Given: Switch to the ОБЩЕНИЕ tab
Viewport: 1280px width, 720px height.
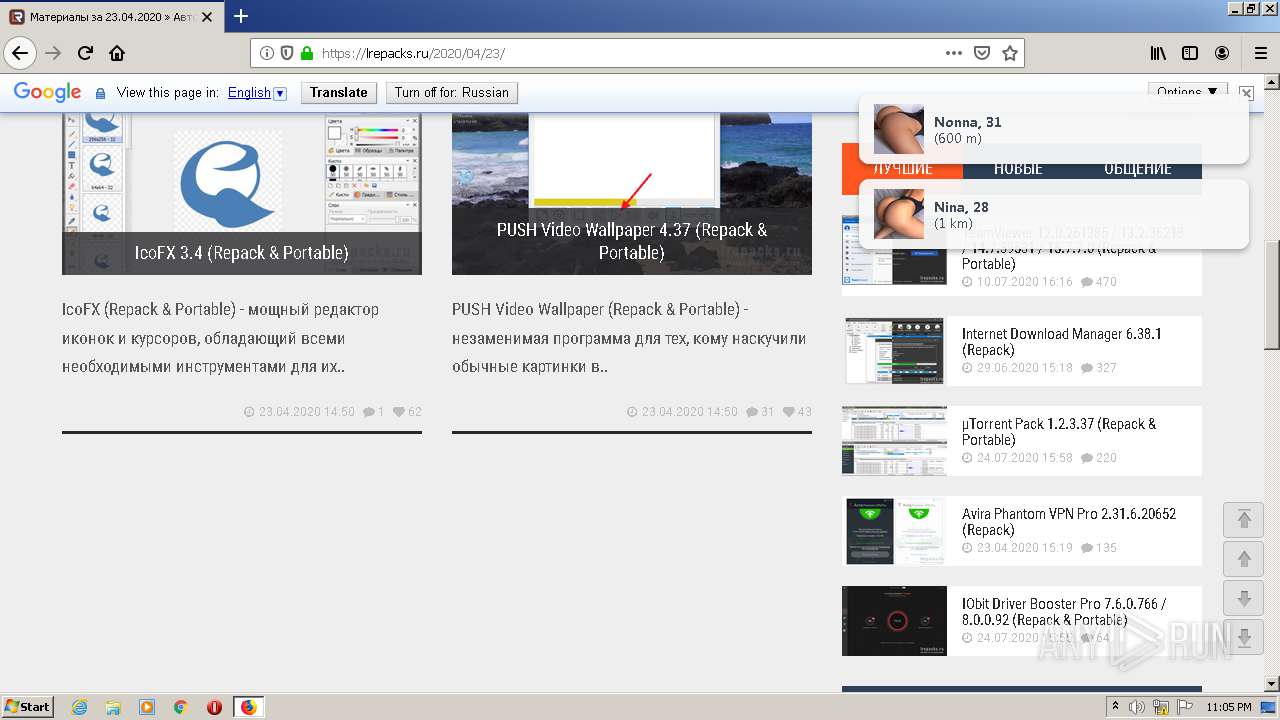Looking at the screenshot, I should click(x=1138, y=168).
